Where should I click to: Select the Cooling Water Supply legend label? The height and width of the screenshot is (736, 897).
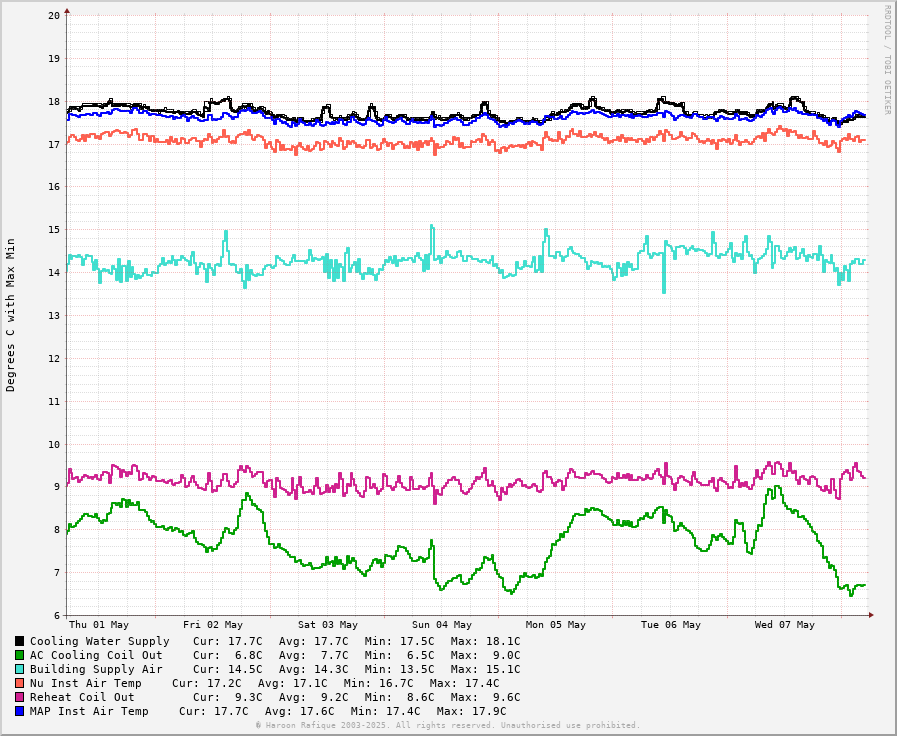(x=99, y=641)
